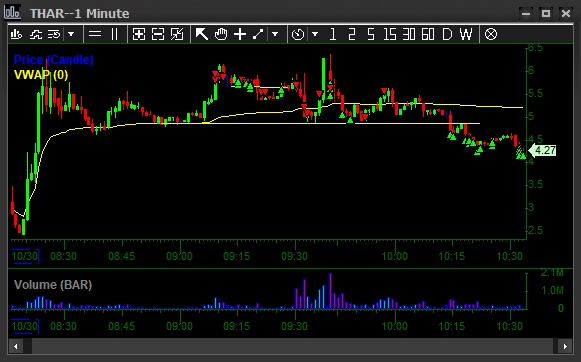581x362 pixels.
Task: Select the crosshair plus tool
Action: click(240, 34)
